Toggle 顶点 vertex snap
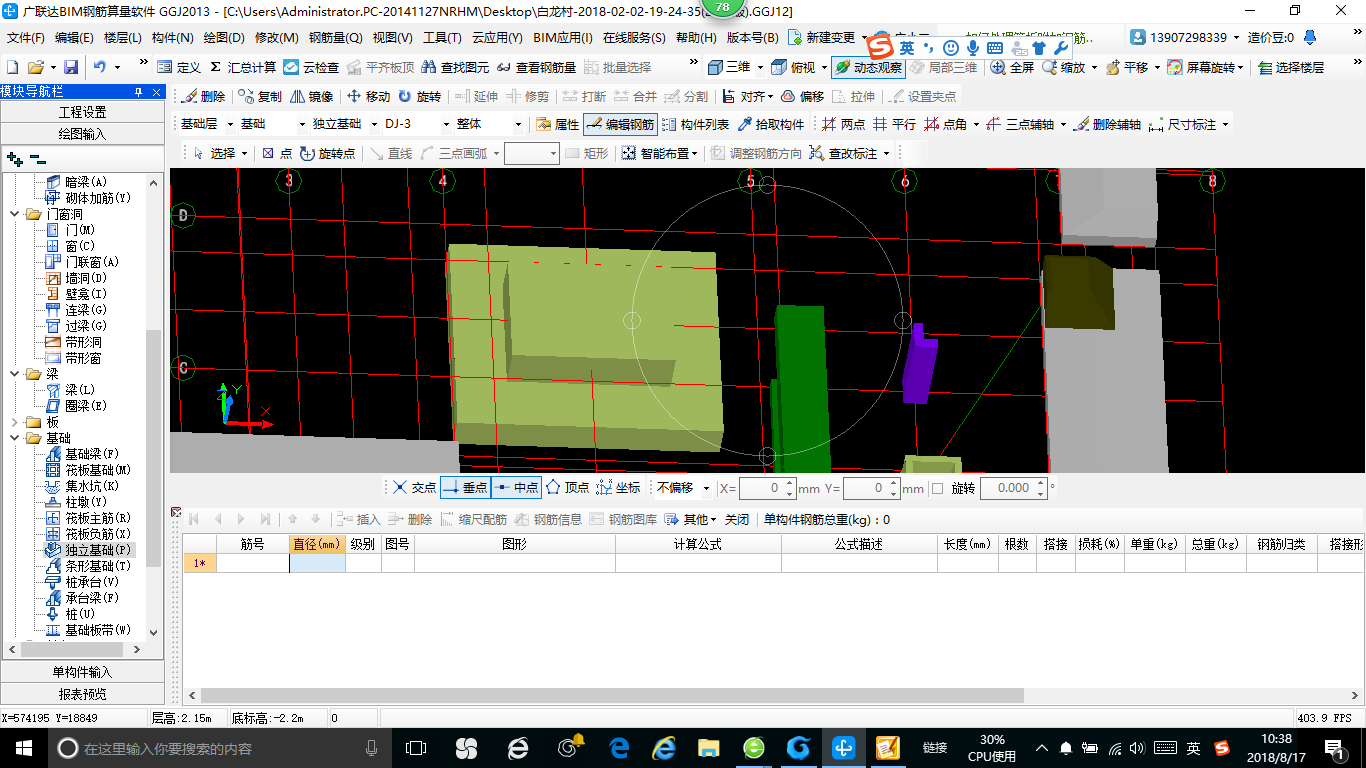This screenshot has height=768, width=1366. 567,487
